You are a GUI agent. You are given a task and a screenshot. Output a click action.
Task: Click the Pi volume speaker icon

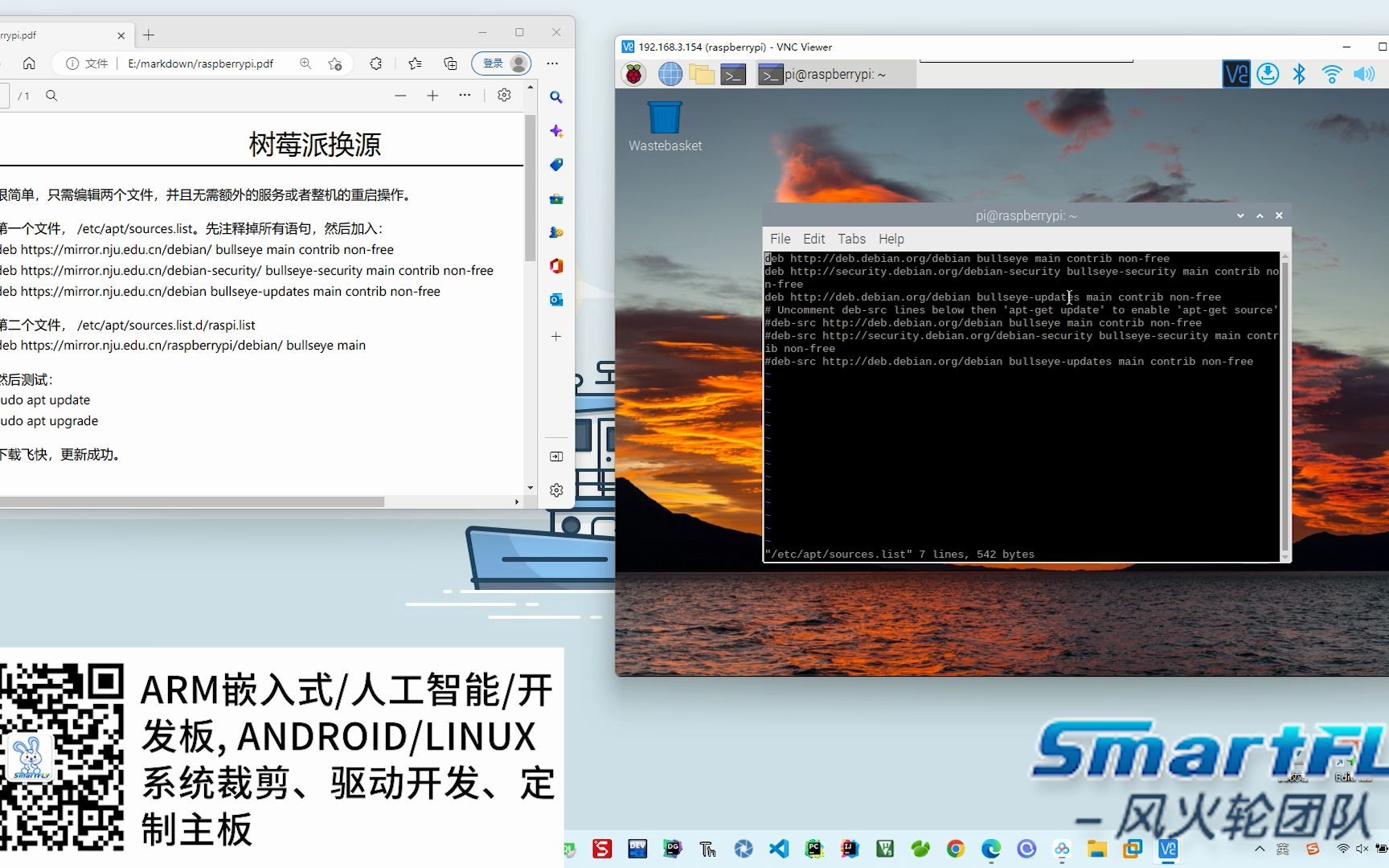tap(1364, 75)
